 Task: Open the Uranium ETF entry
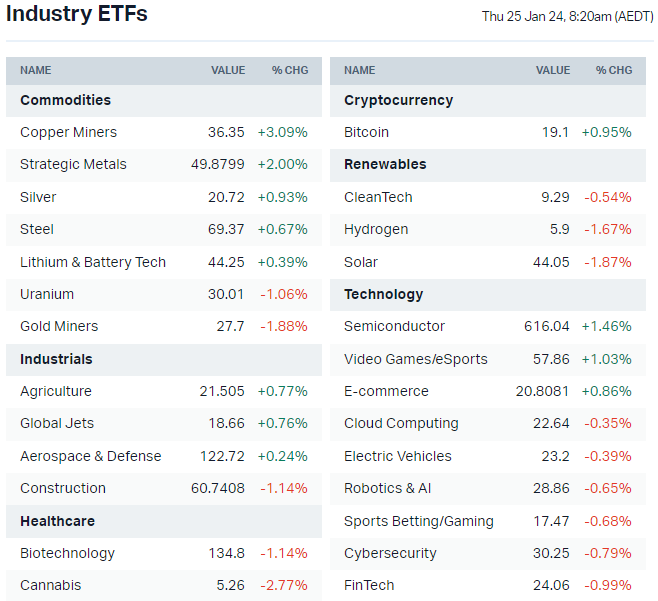coord(47,294)
